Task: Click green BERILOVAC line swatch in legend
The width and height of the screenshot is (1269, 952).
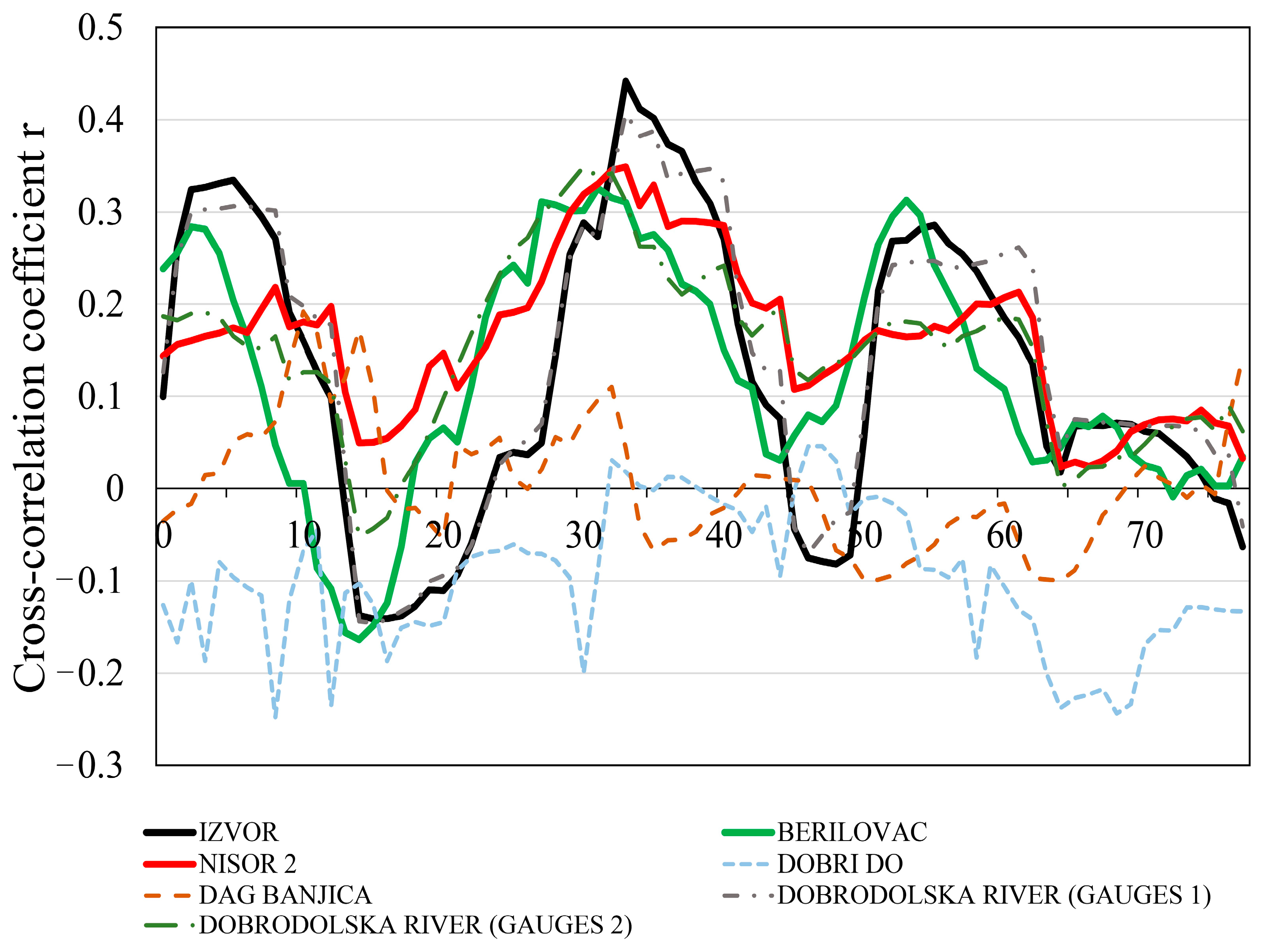Action: tap(748, 832)
